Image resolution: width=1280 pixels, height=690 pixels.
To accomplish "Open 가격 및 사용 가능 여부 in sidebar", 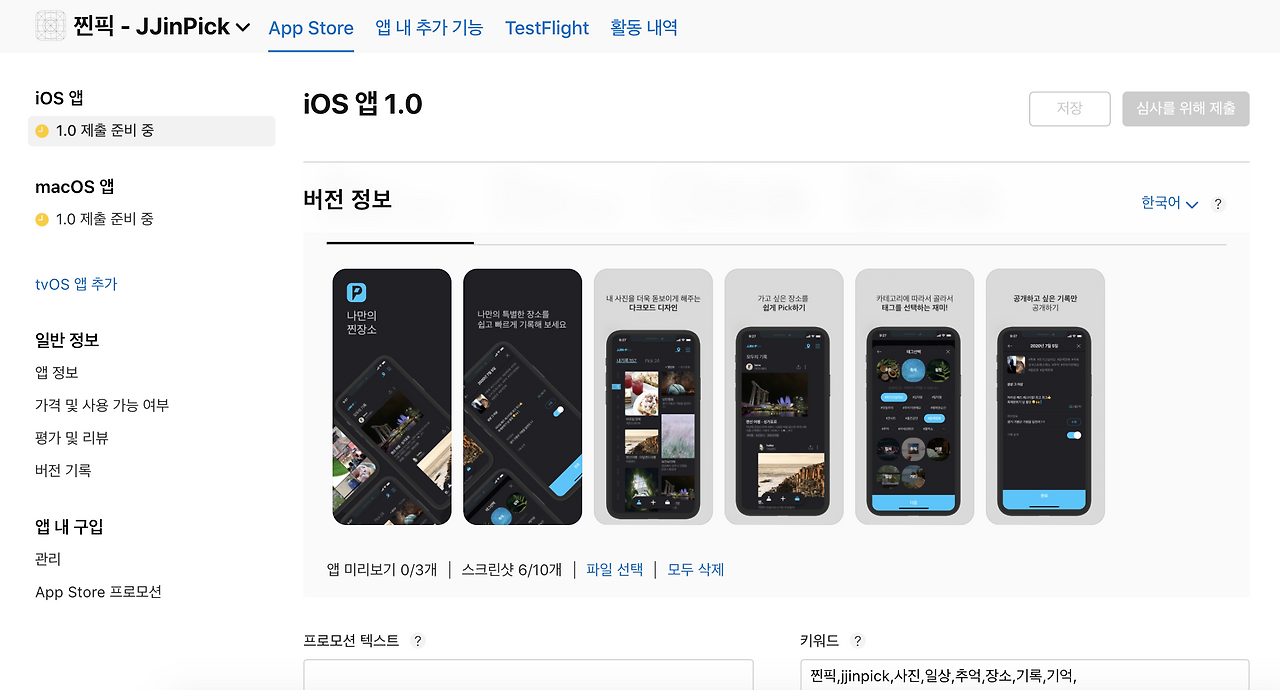I will (102, 405).
